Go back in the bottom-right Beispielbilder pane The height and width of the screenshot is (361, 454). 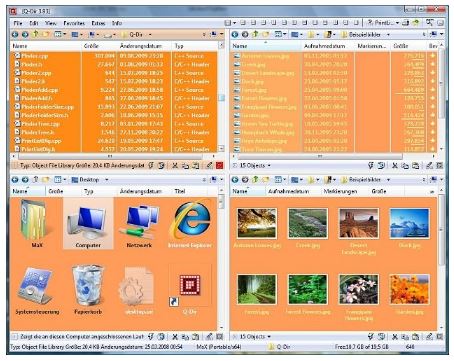pyautogui.click(x=235, y=180)
